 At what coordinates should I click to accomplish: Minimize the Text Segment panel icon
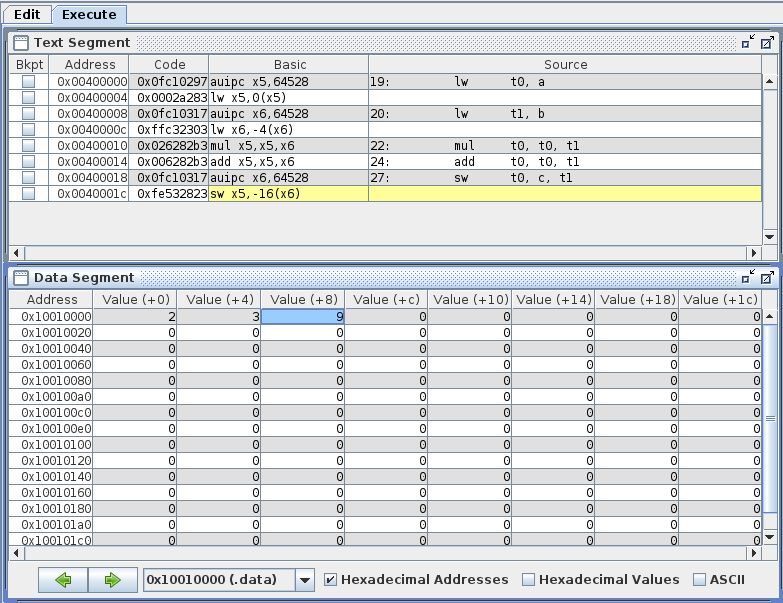tap(748, 43)
